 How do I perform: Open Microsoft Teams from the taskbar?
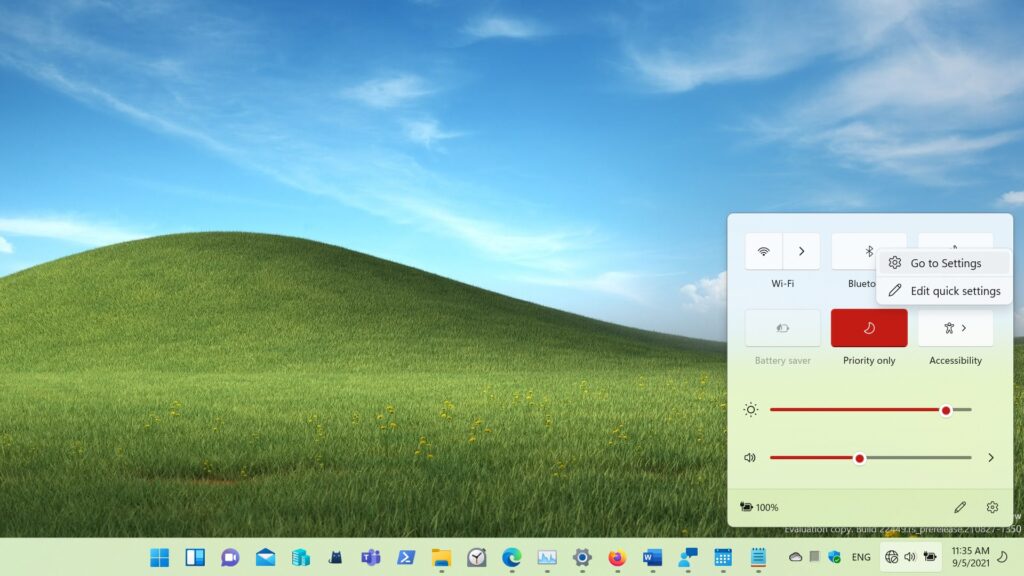click(371, 557)
